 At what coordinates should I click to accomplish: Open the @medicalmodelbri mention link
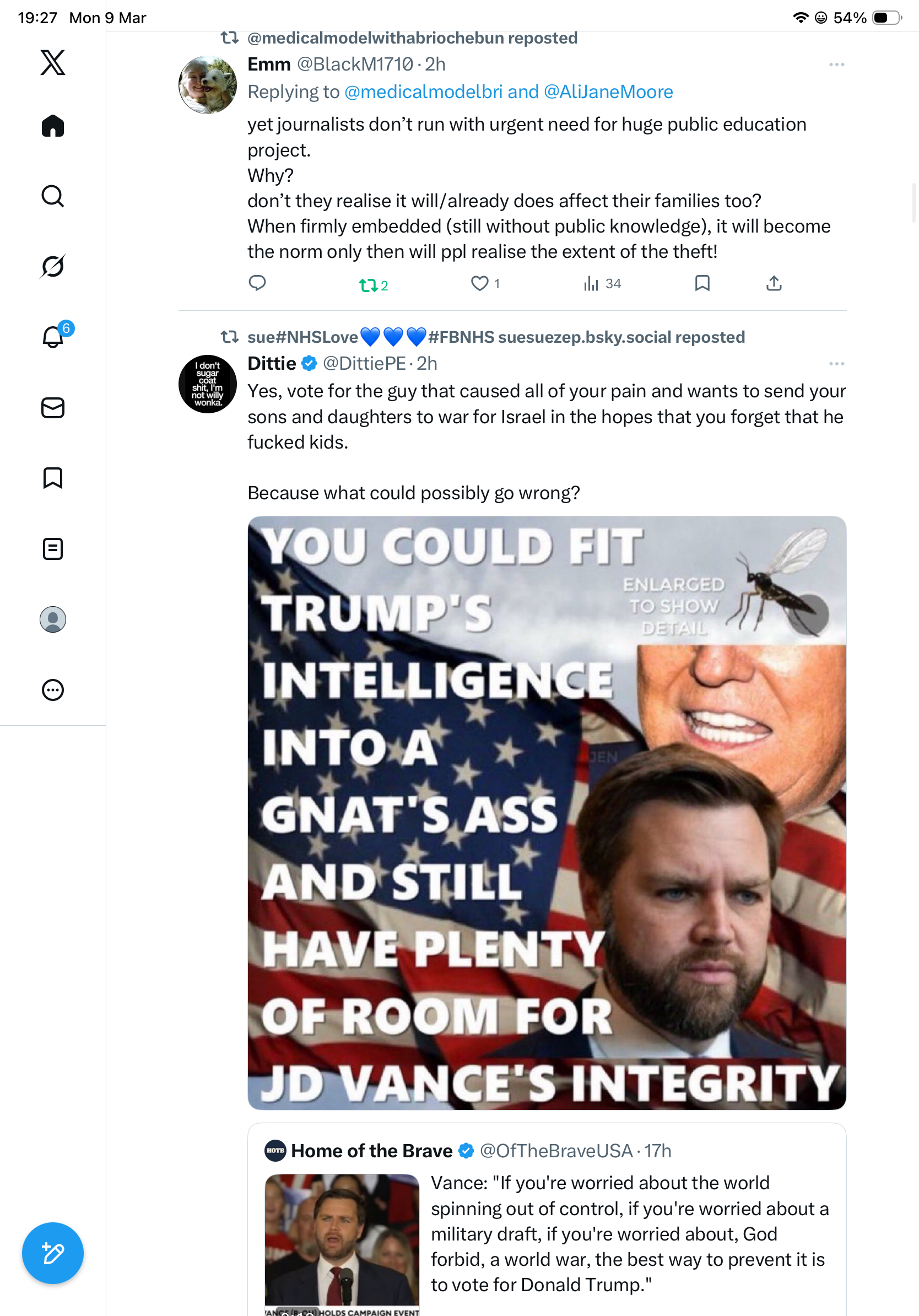423,91
